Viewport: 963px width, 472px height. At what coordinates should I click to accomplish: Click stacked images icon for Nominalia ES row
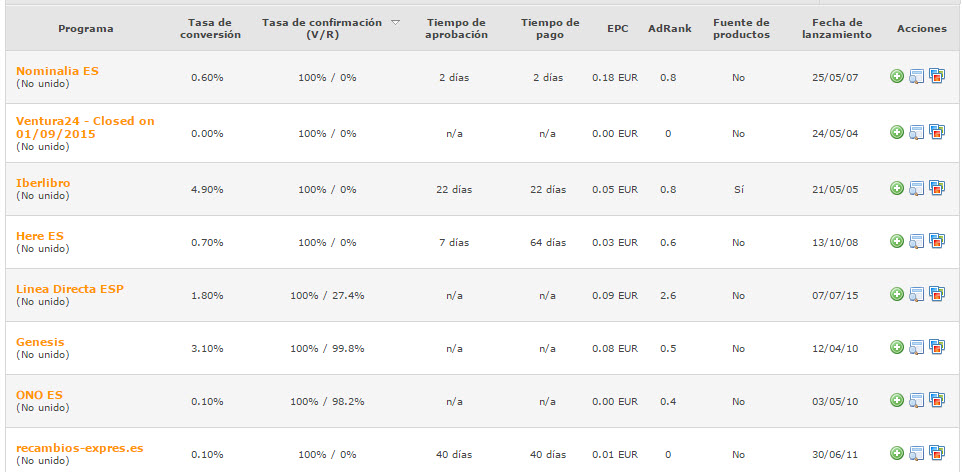click(937, 77)
